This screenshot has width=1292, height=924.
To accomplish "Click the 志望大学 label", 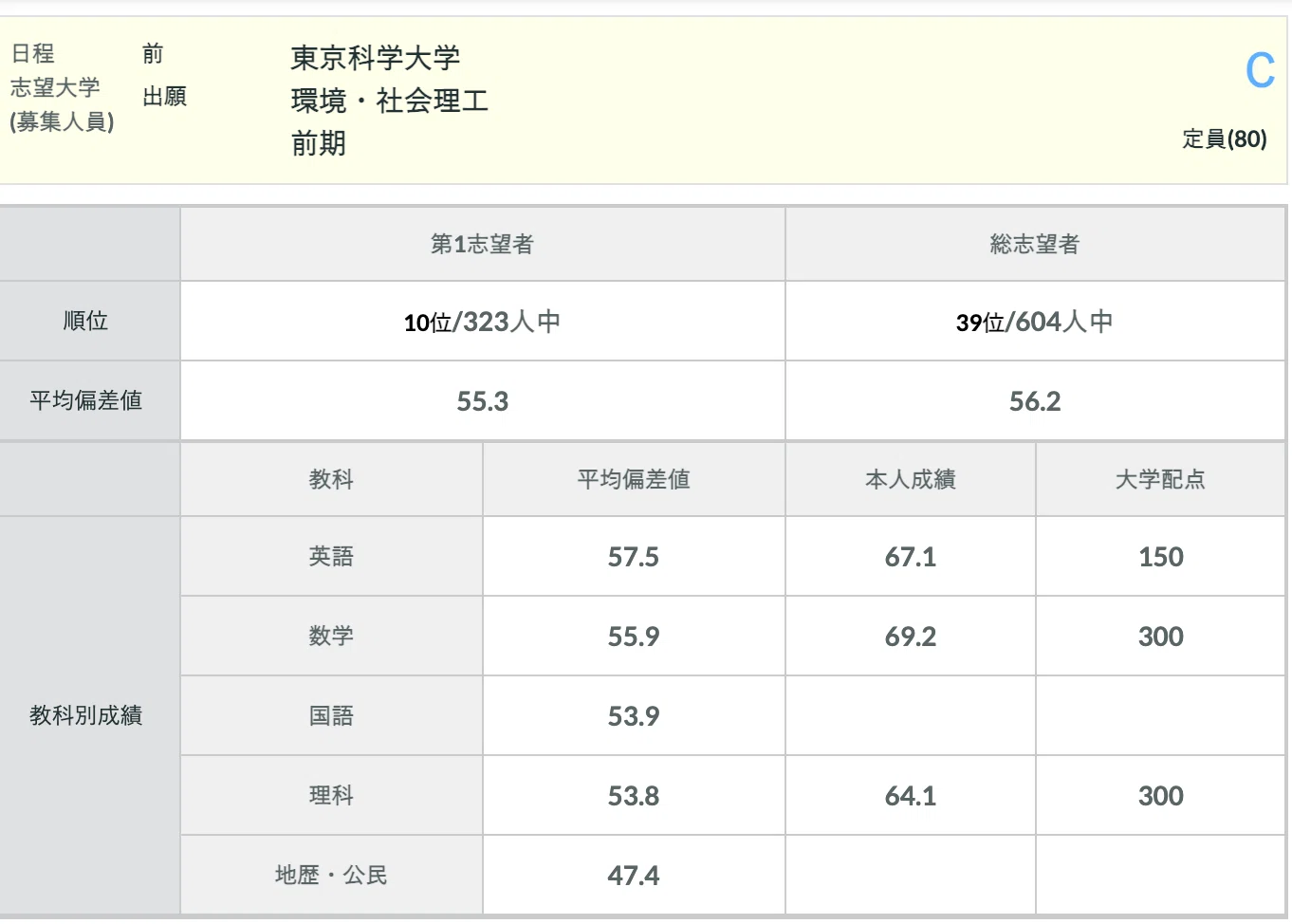I will pos(55,88).
